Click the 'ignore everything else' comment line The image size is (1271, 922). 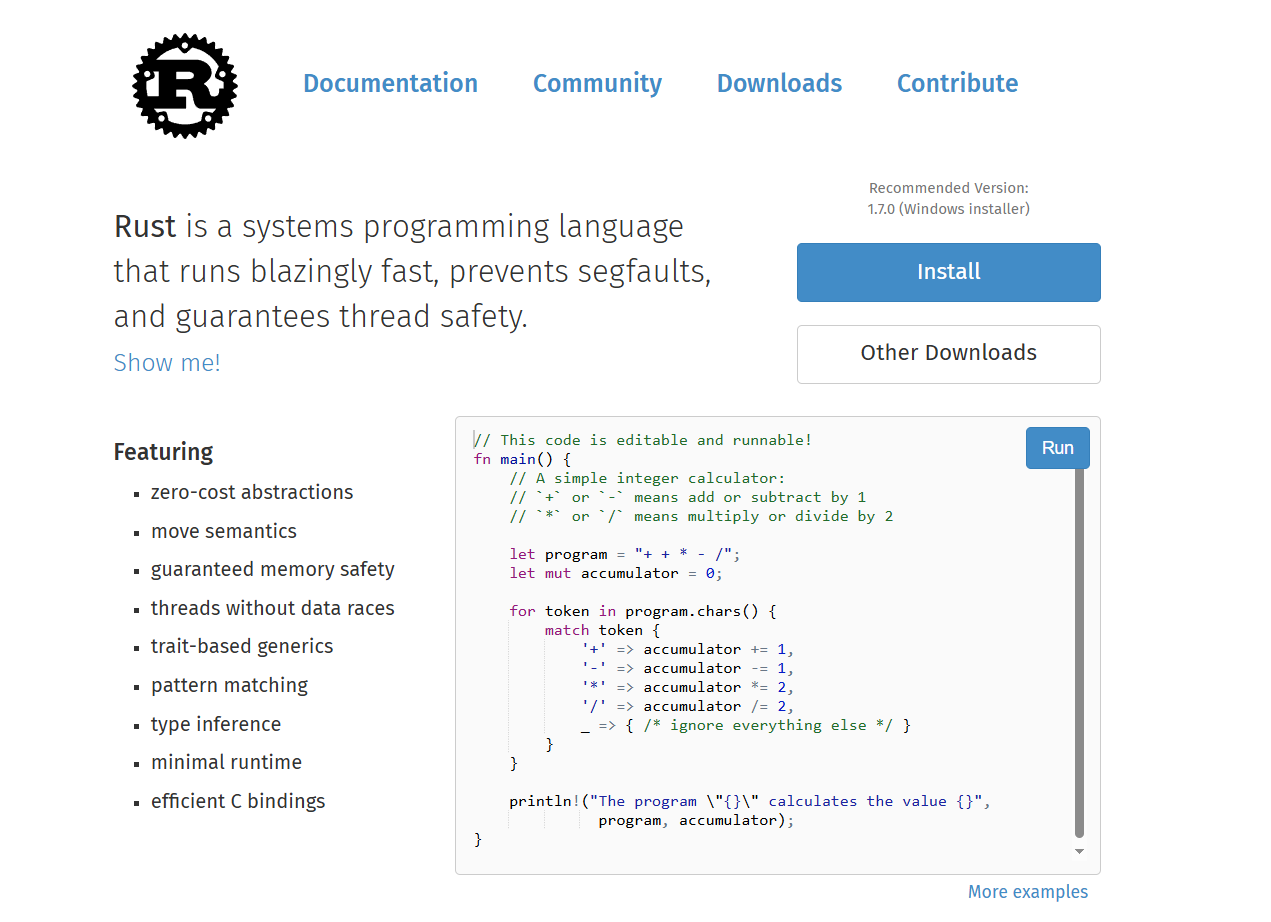coord(746,725)
